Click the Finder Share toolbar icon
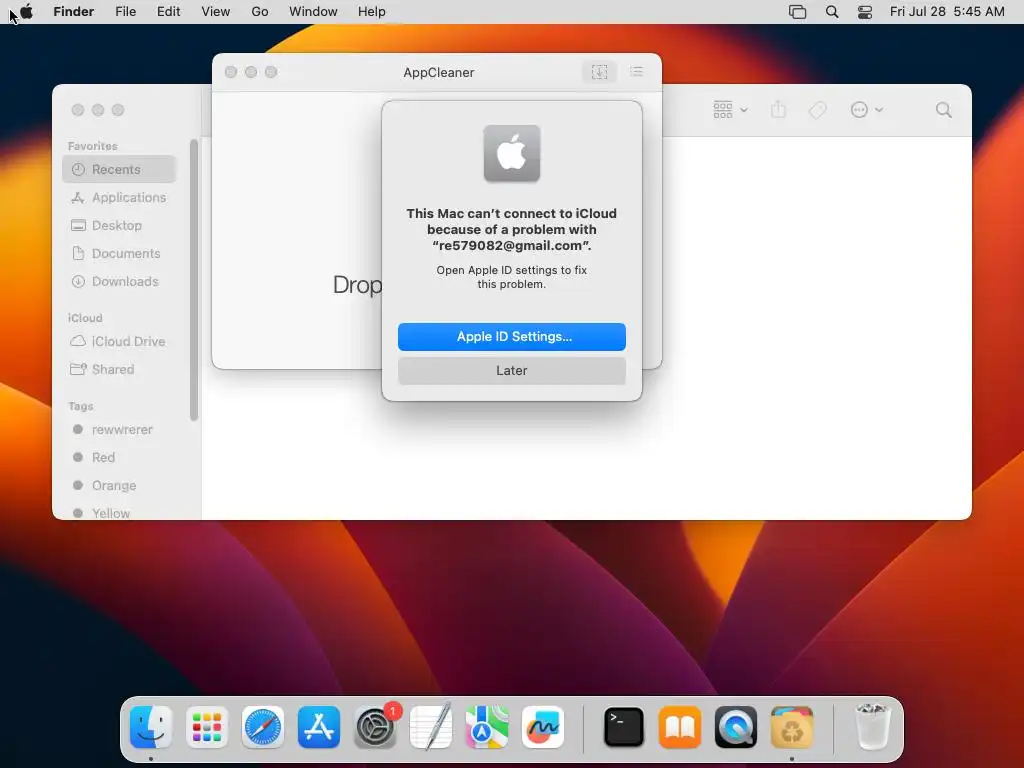This screenshot has height=768, width=1024. click(x=778, y=110)
